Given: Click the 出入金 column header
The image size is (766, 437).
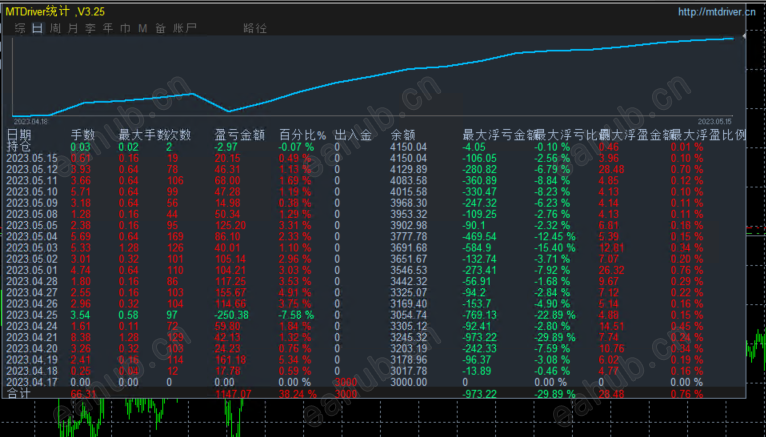Looking at the screenshot, I should point(353,135).
